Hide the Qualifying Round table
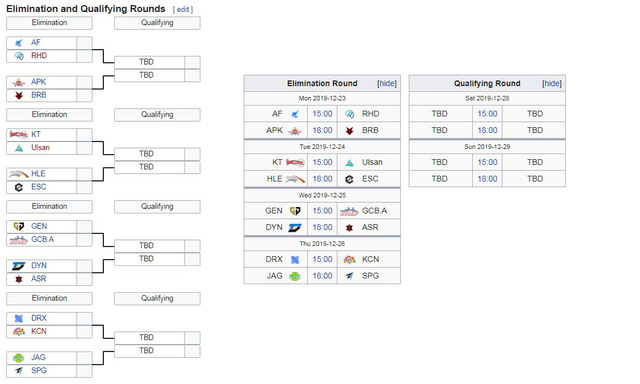Screen dimensions: 640x384 [552, 84]
